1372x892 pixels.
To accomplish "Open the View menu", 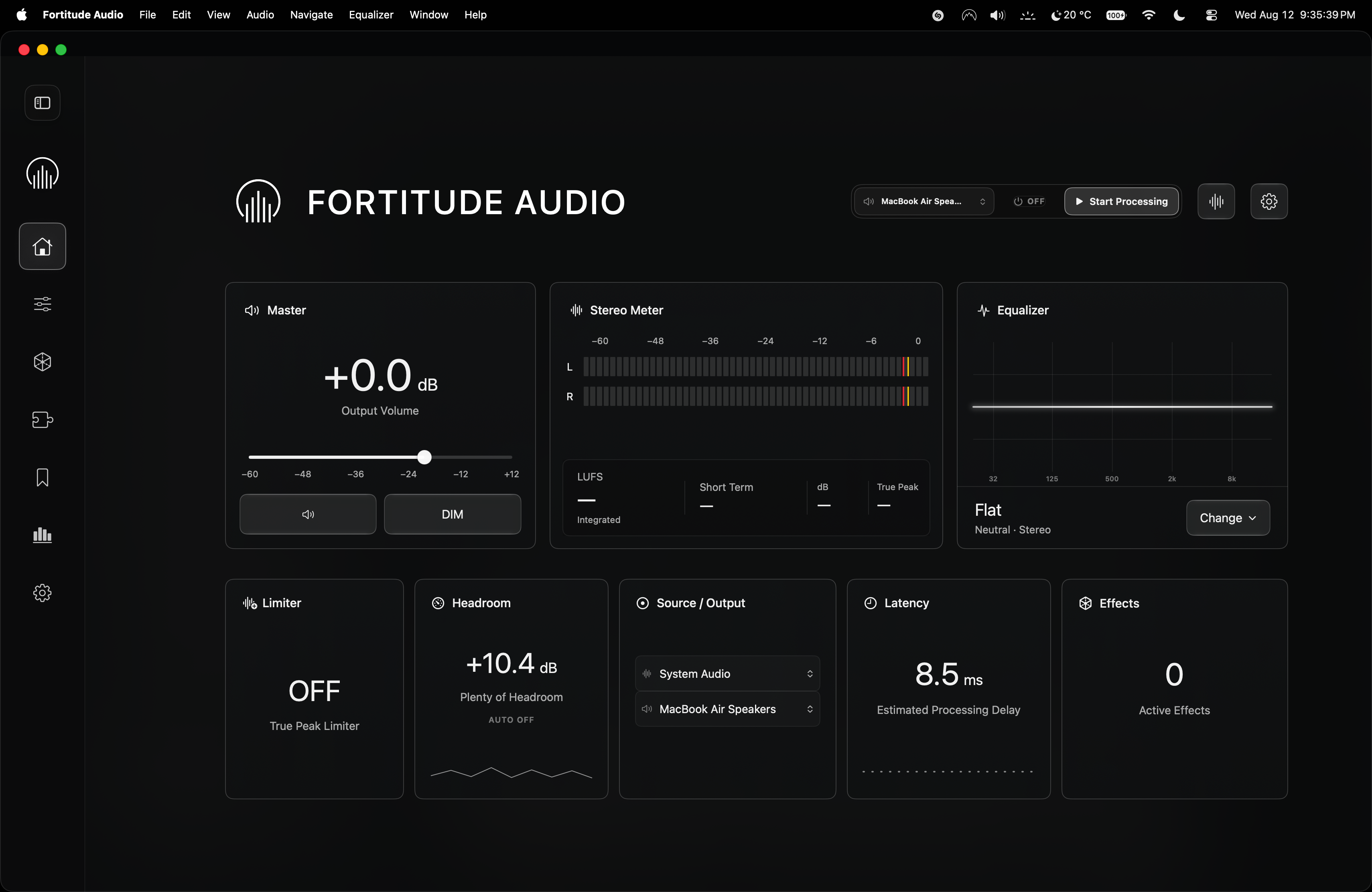I will [219, 15].
